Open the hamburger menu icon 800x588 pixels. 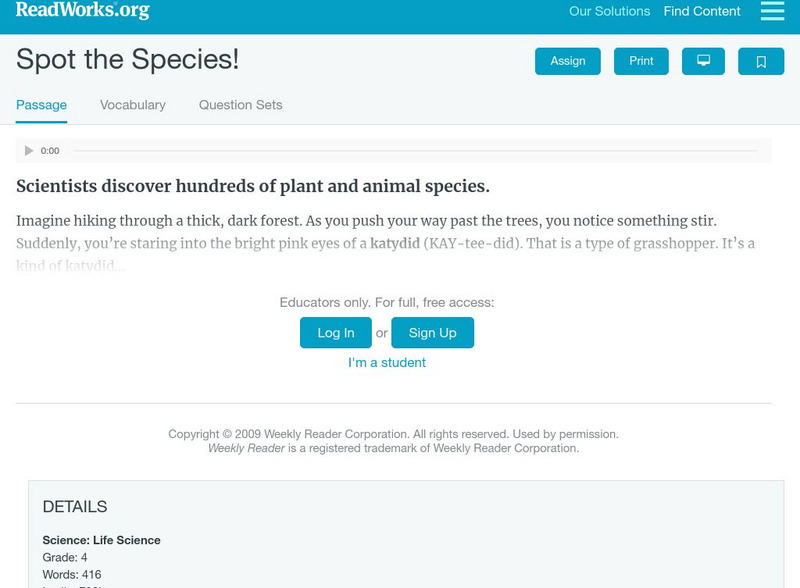(x=772, y=11)
